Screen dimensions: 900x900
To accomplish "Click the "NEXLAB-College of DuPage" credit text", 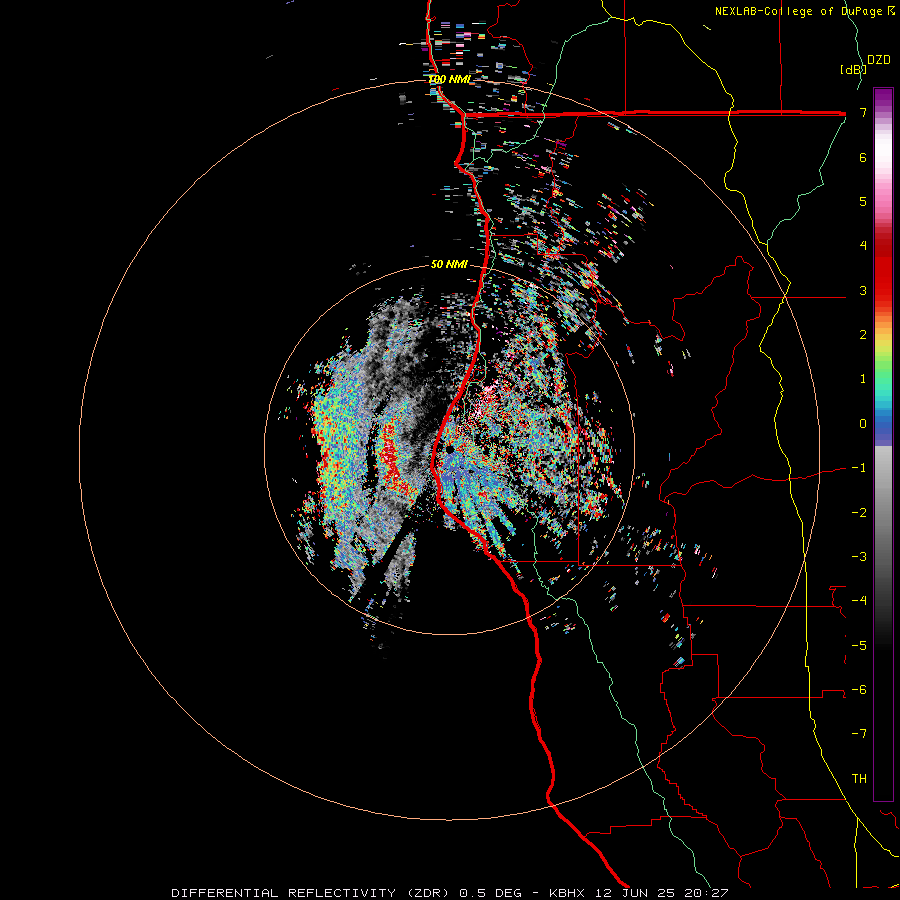I will tap(798, 11).
